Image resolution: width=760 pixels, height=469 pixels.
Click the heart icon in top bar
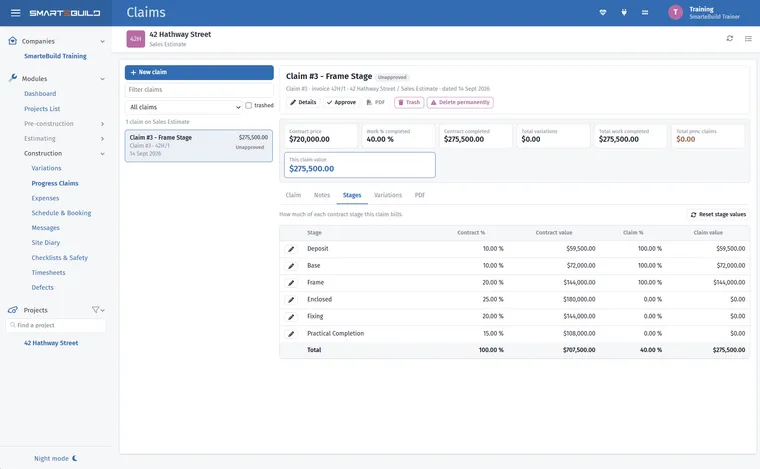click(603, 13)
